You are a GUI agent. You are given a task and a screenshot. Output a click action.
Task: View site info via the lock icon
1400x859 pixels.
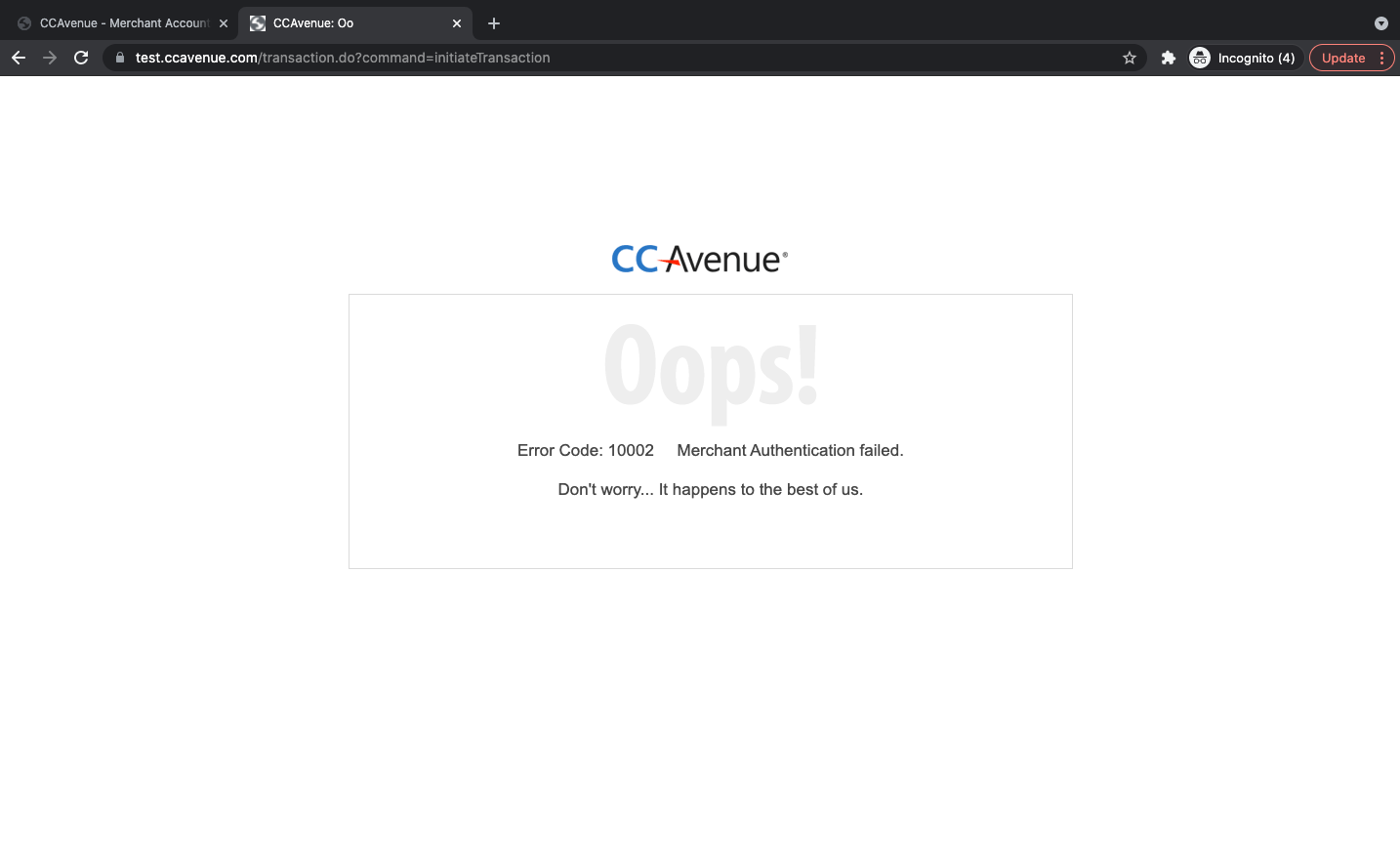(x=120, y=58)
